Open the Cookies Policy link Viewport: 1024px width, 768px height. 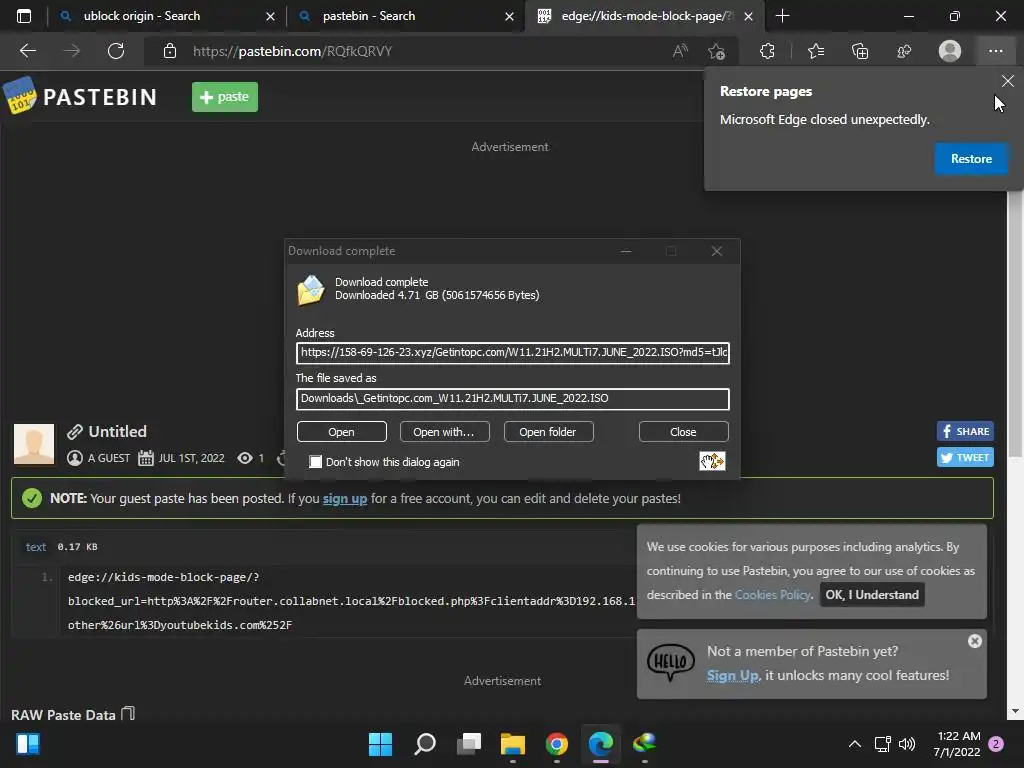[x=773, y=595]
